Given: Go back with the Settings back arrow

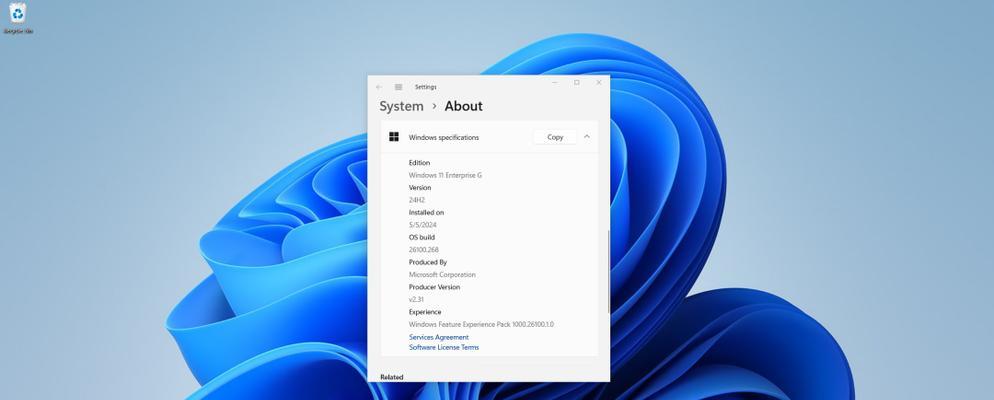Looking at the screenshot, I should 379,87.
